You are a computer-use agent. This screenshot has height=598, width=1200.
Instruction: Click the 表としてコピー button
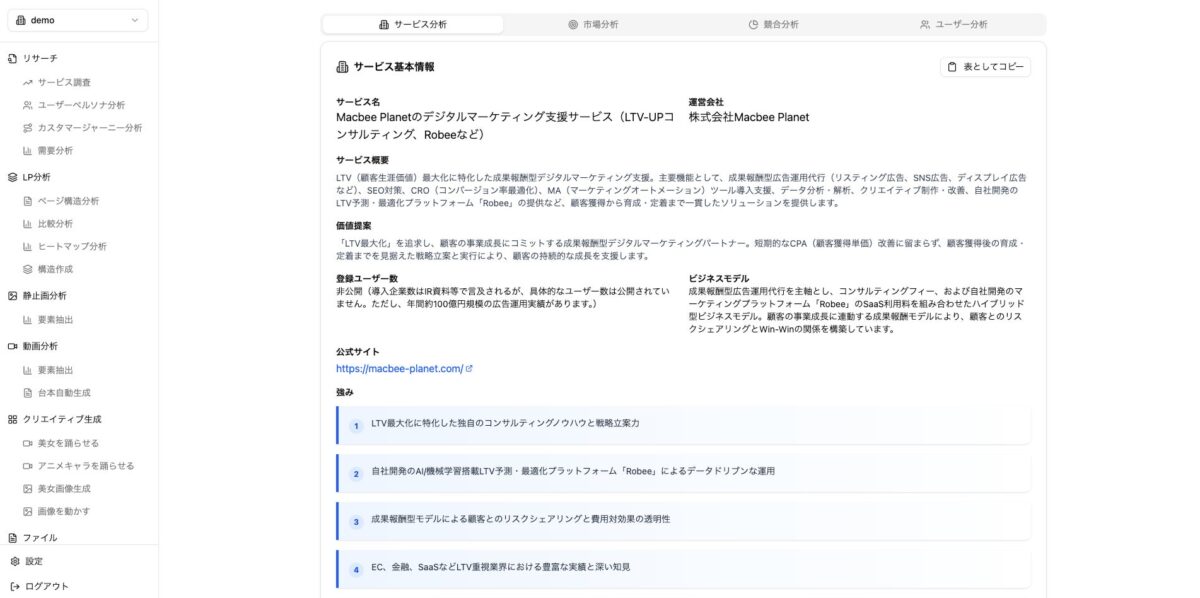986,65
